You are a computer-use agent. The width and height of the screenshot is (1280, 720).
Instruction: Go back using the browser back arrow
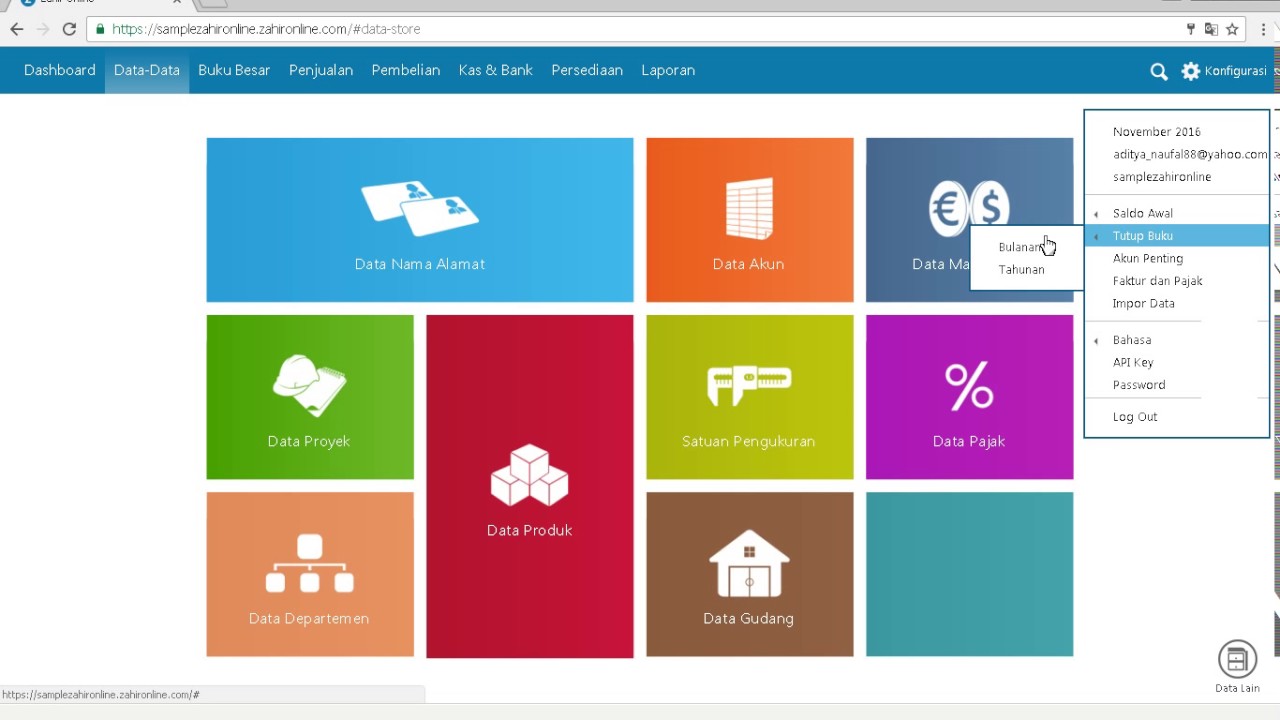pos(16,29)
